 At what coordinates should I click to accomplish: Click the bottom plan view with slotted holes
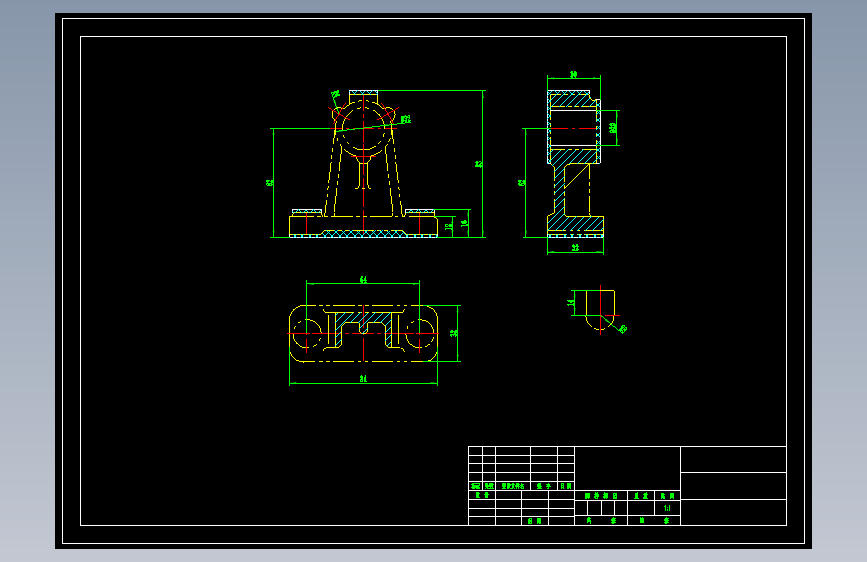363,334
